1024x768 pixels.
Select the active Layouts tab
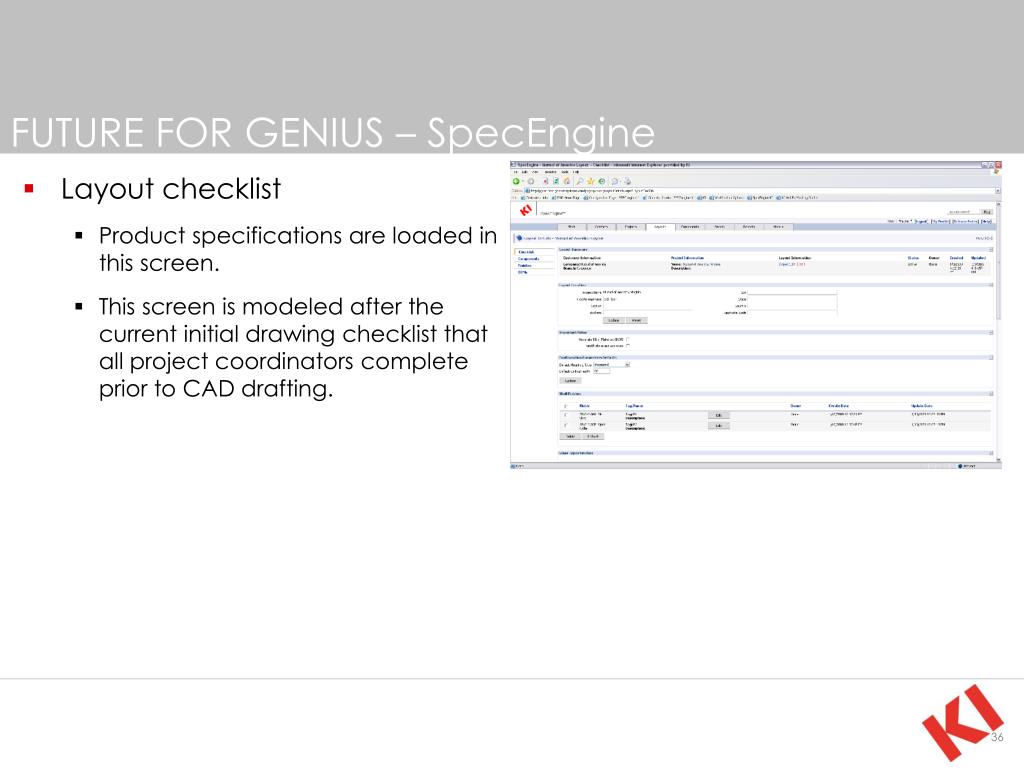click(660, 227)
